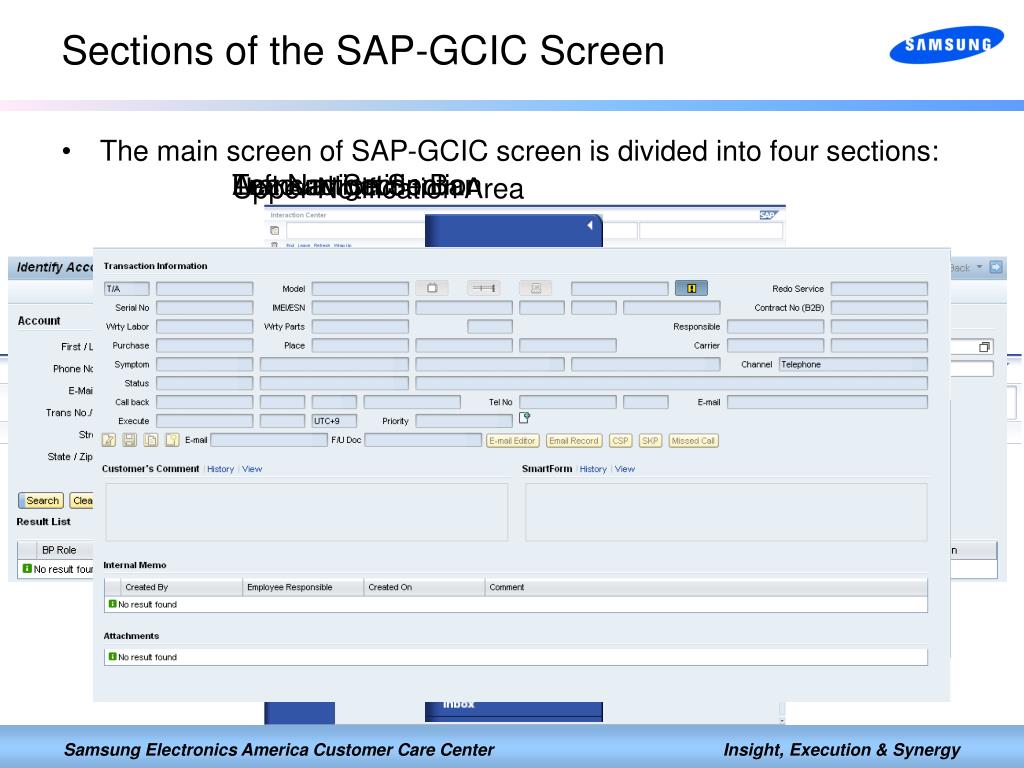The image size is (1024, 768).
Task: Click the Clear button beside Search
Action: (82, 501)
